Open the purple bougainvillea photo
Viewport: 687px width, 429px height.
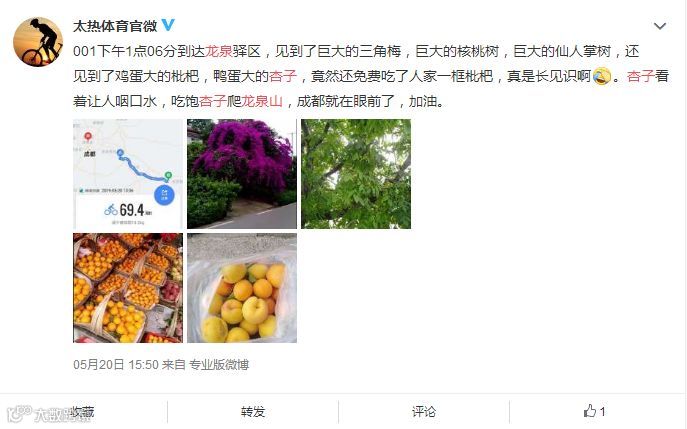point(242,174)
